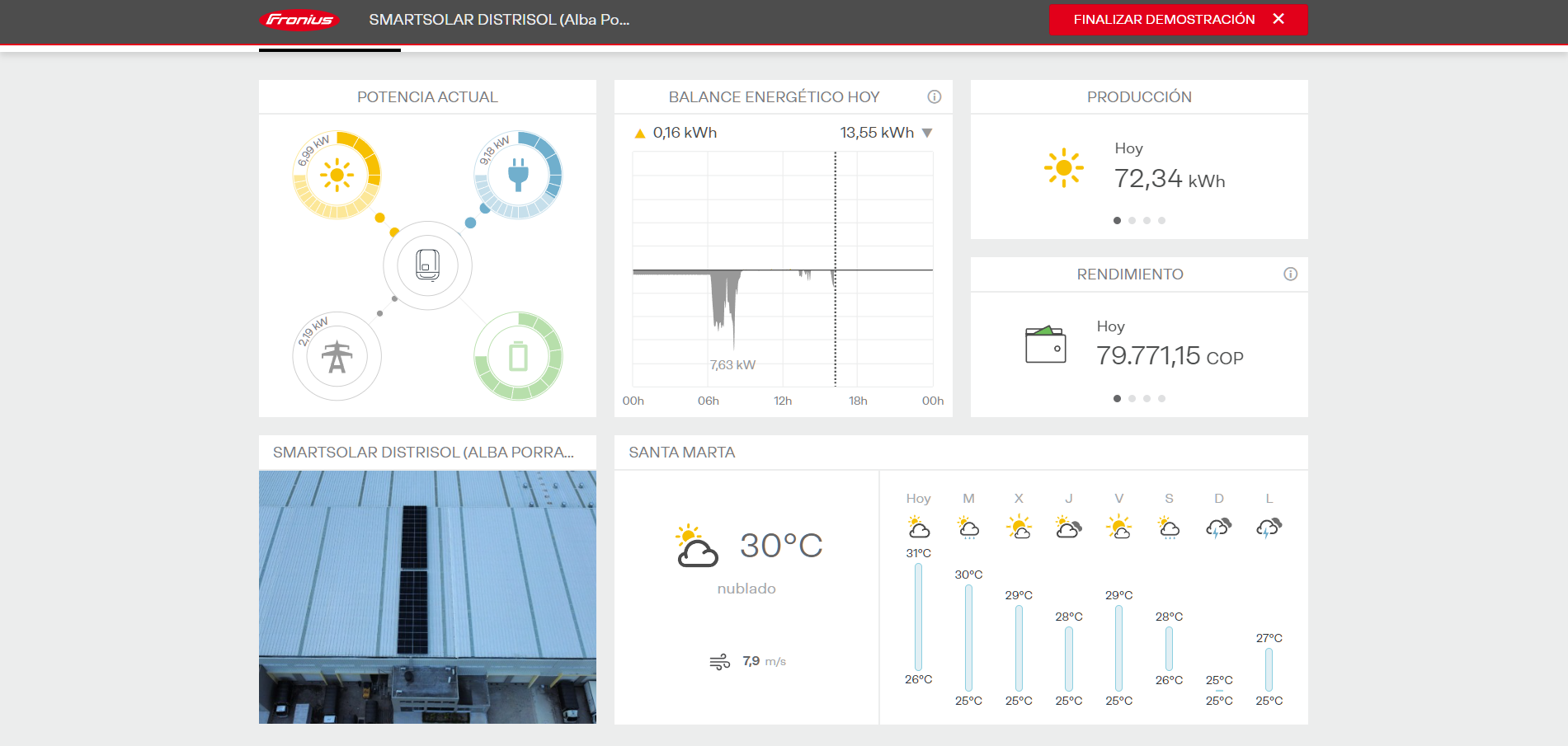Select second pagination dot in Producción

[x=1132, y=221]
